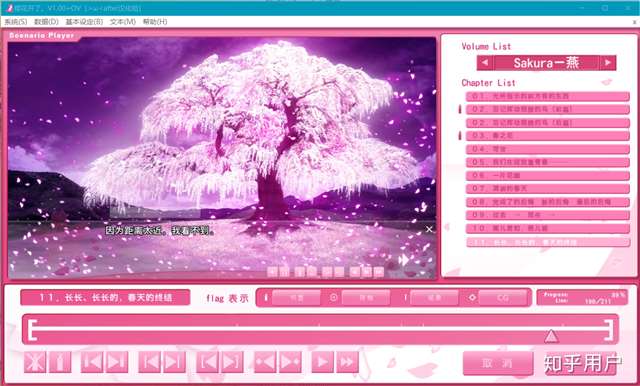640x386 pixels.
Task: Click the current chapter title 11. 长长、长长的
Action: (x=105, y=297)
